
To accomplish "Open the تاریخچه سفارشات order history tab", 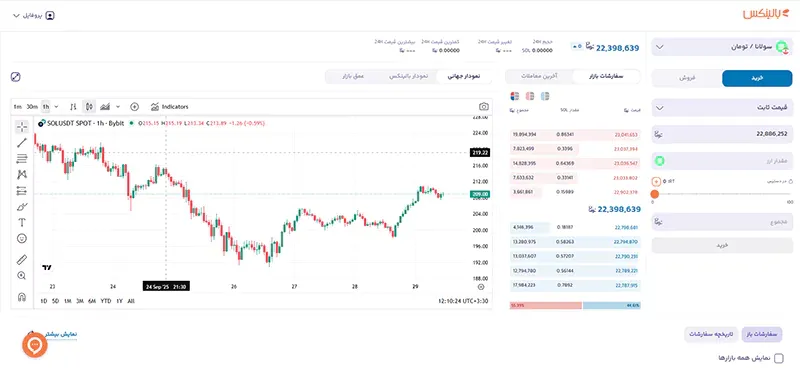I will pos(711,334).
